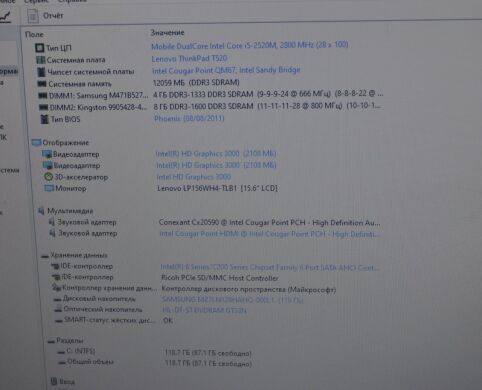The height and width of the screenshot is (390, 482).
Task: Select the Тип ЦП row label
Action: (x=59, y=48)
